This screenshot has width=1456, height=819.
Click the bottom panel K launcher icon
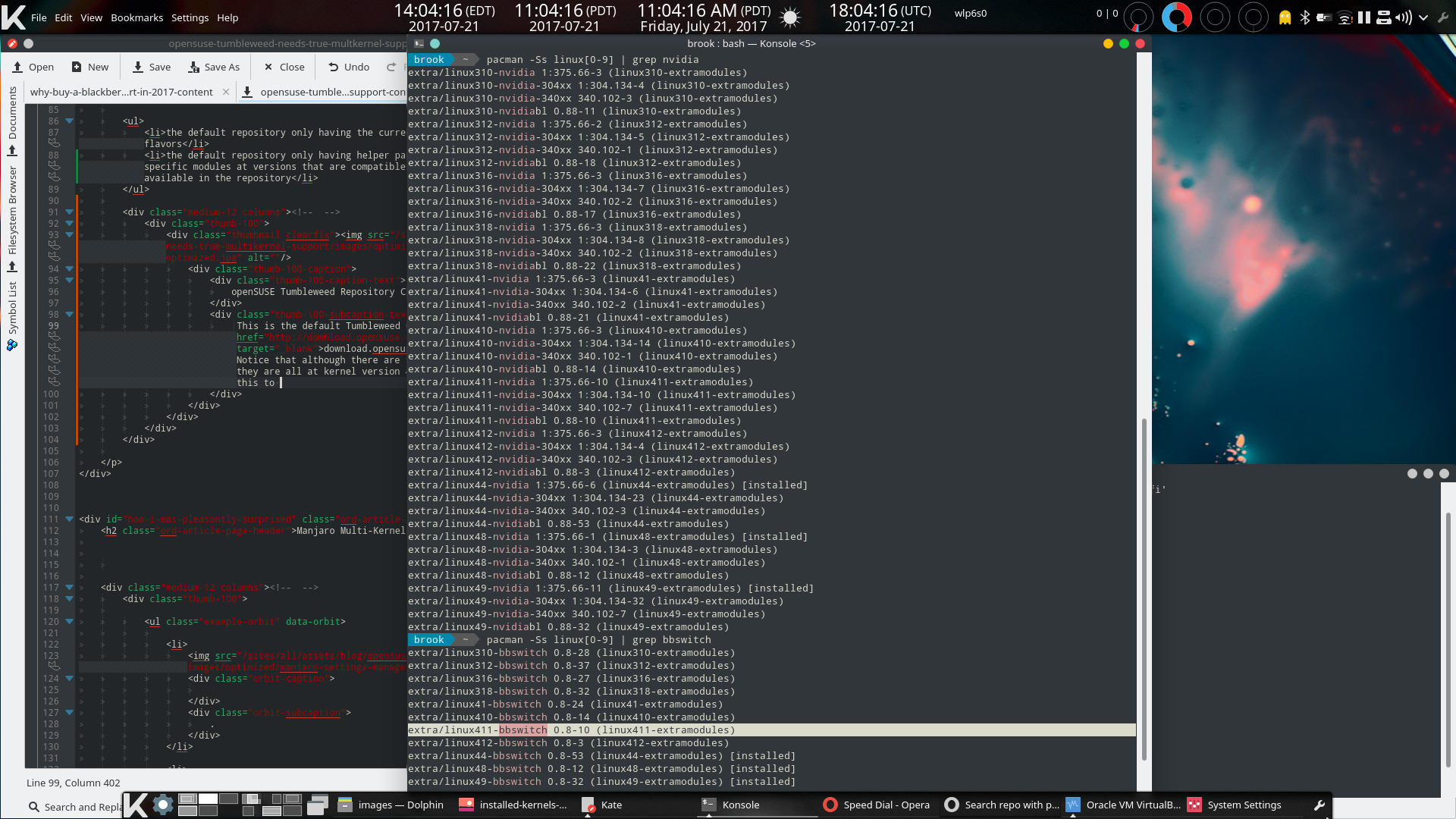tap(136, 805)
